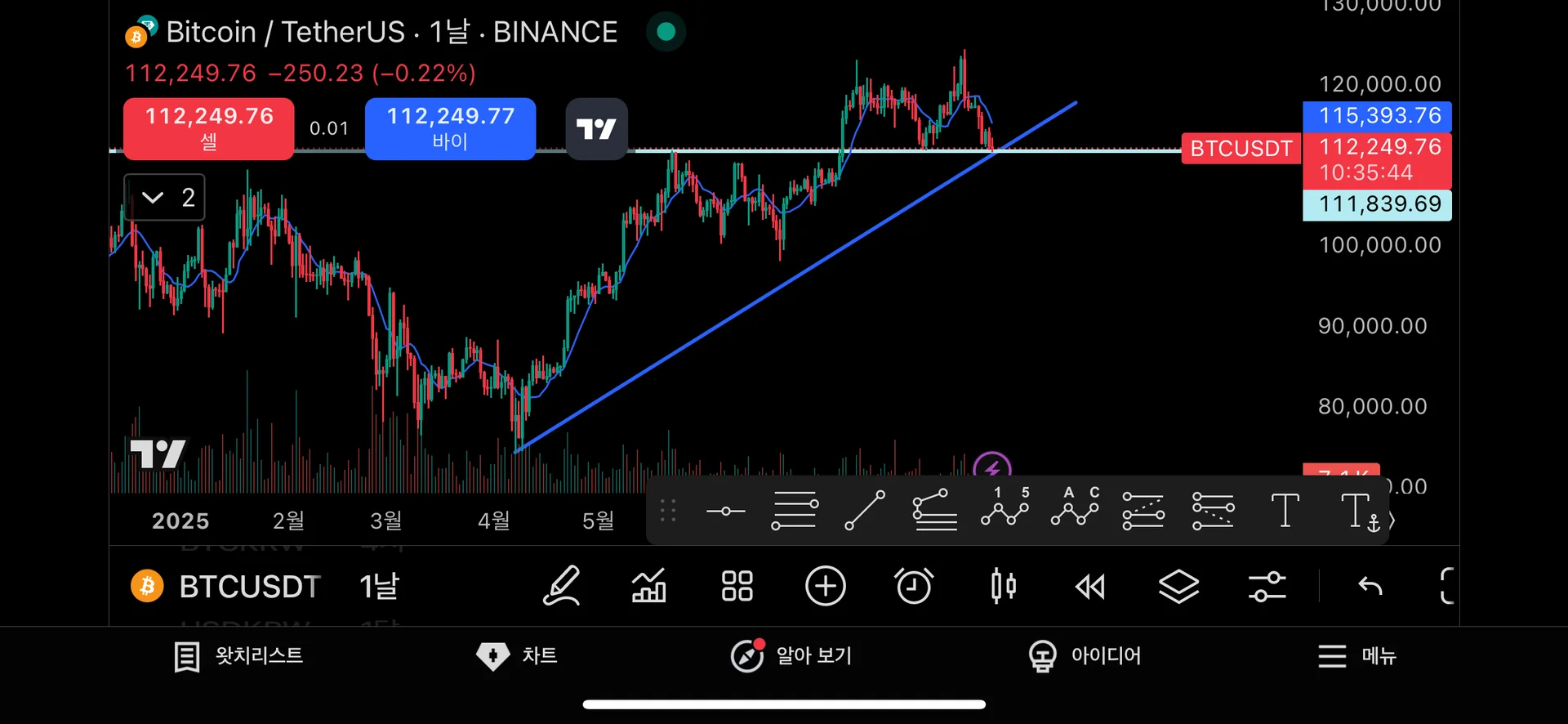Choose the ABC correction wave tool
The image size is (1568, 724).
click(x=1075, y=509)
